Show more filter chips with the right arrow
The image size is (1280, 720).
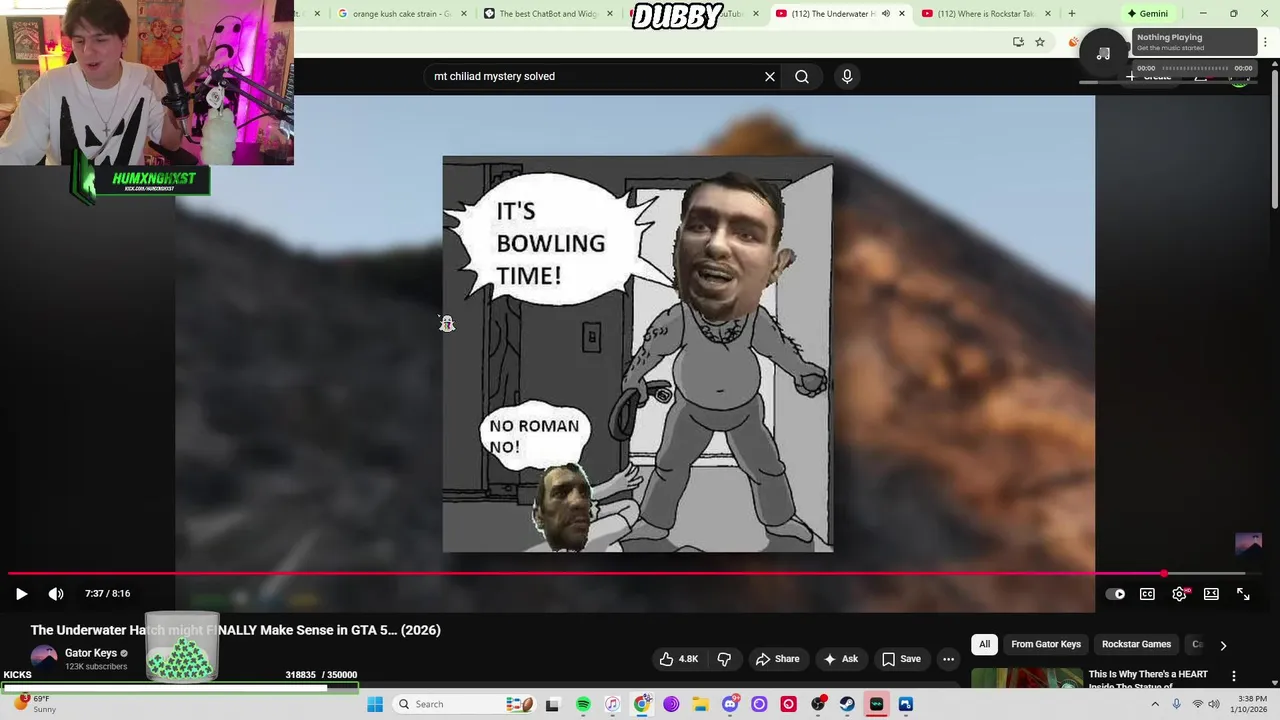point(1223,645)
